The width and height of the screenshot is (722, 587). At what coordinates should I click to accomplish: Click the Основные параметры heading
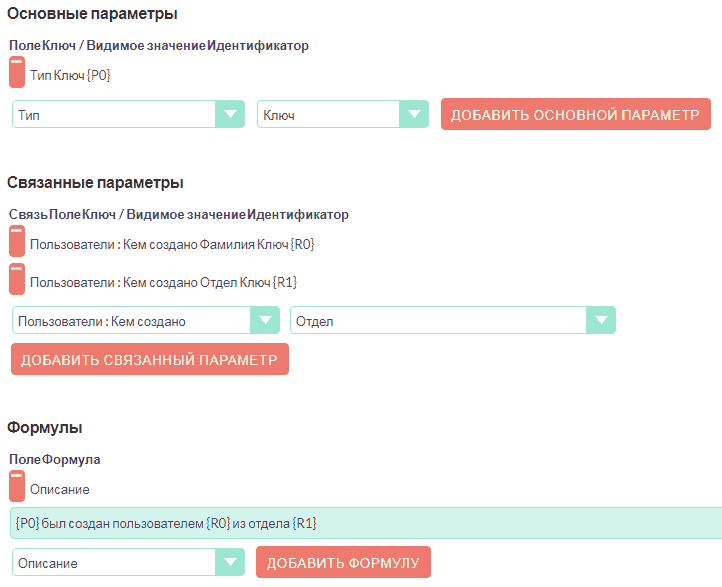pyautogui.click(x=92, y=14)
